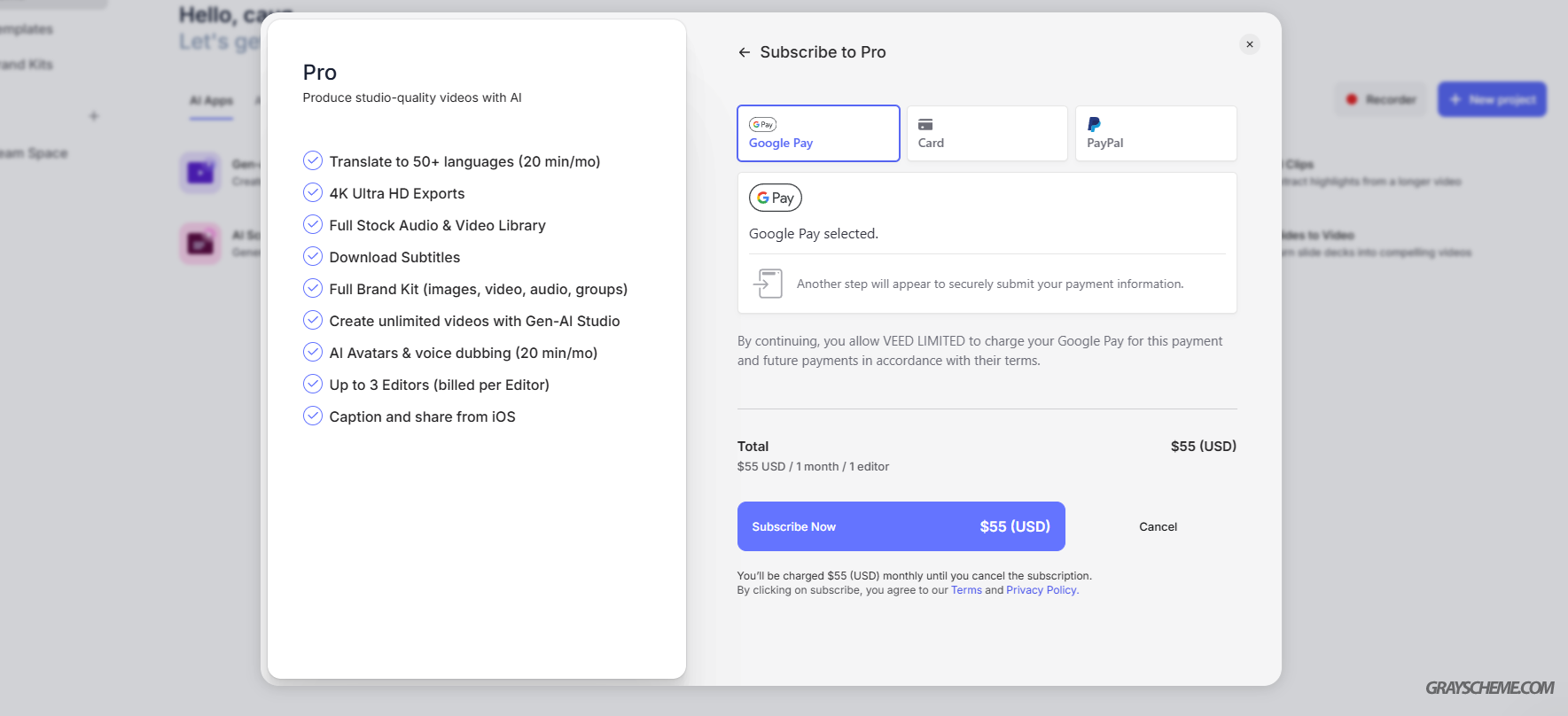Select the PayPal payment tab
Screen dimensions: 1568x716
tap(1156, 134)
